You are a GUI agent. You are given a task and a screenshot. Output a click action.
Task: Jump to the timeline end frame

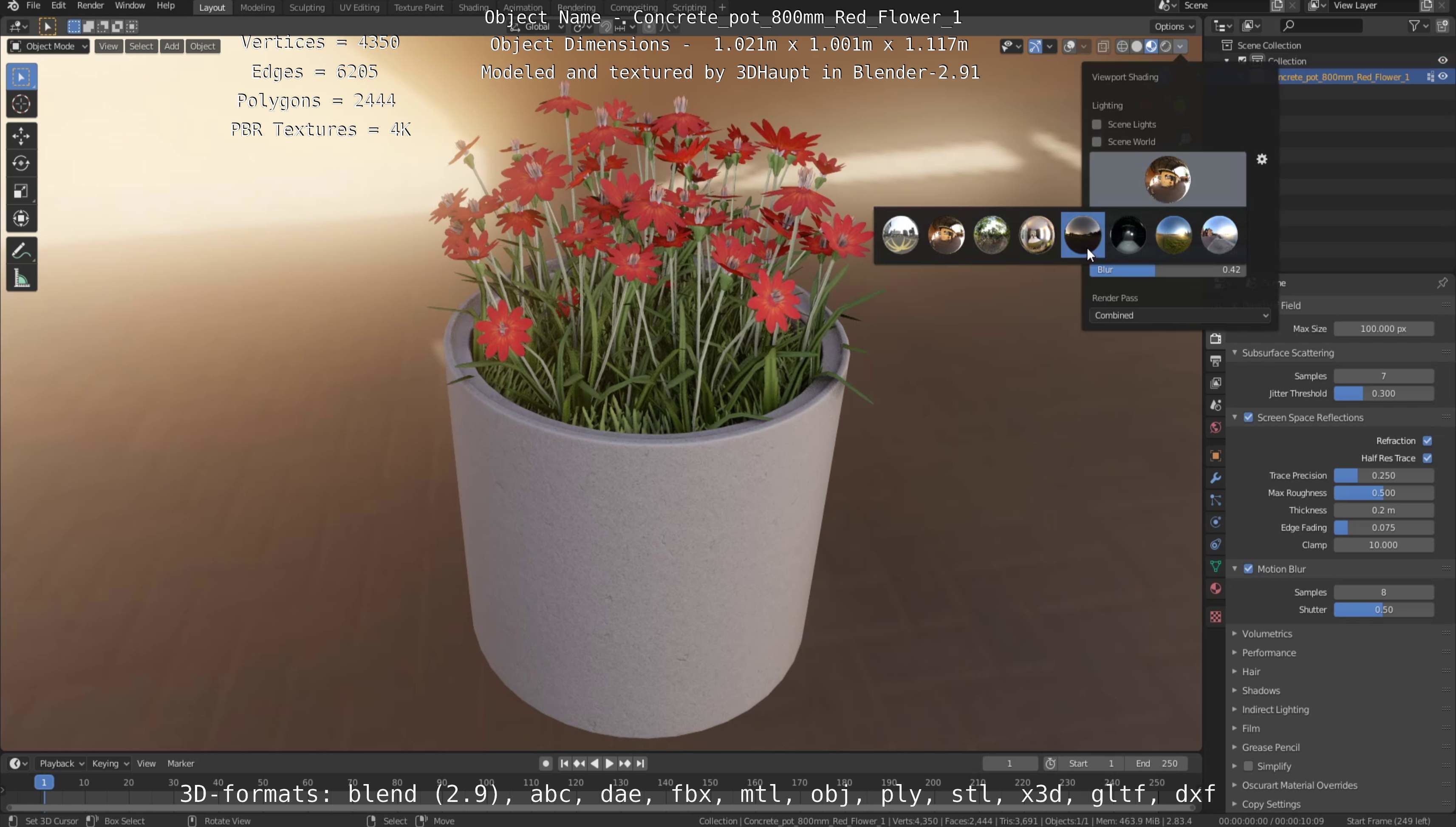tap(640, 763)
